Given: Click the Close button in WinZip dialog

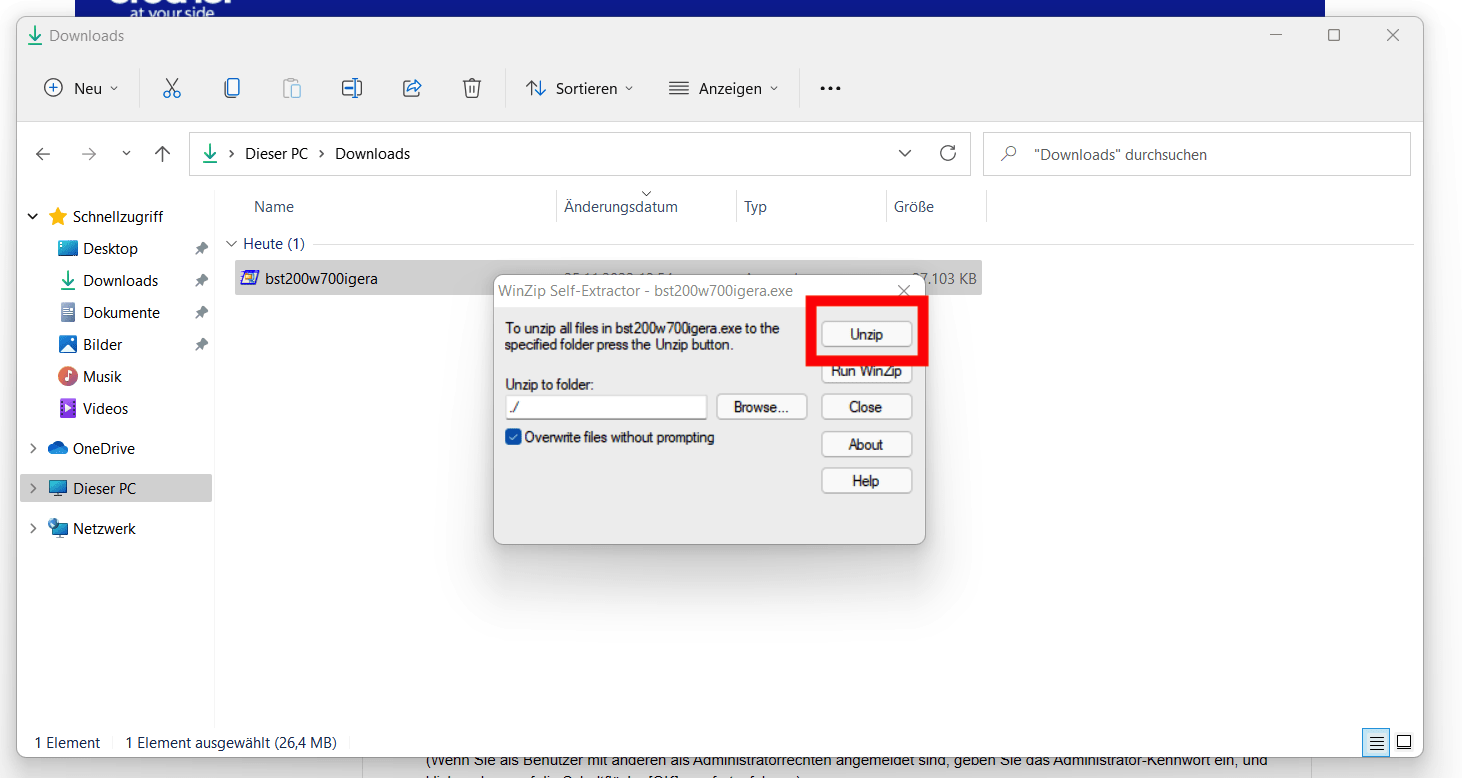Looking at the screenshot, I should [866, 407].
